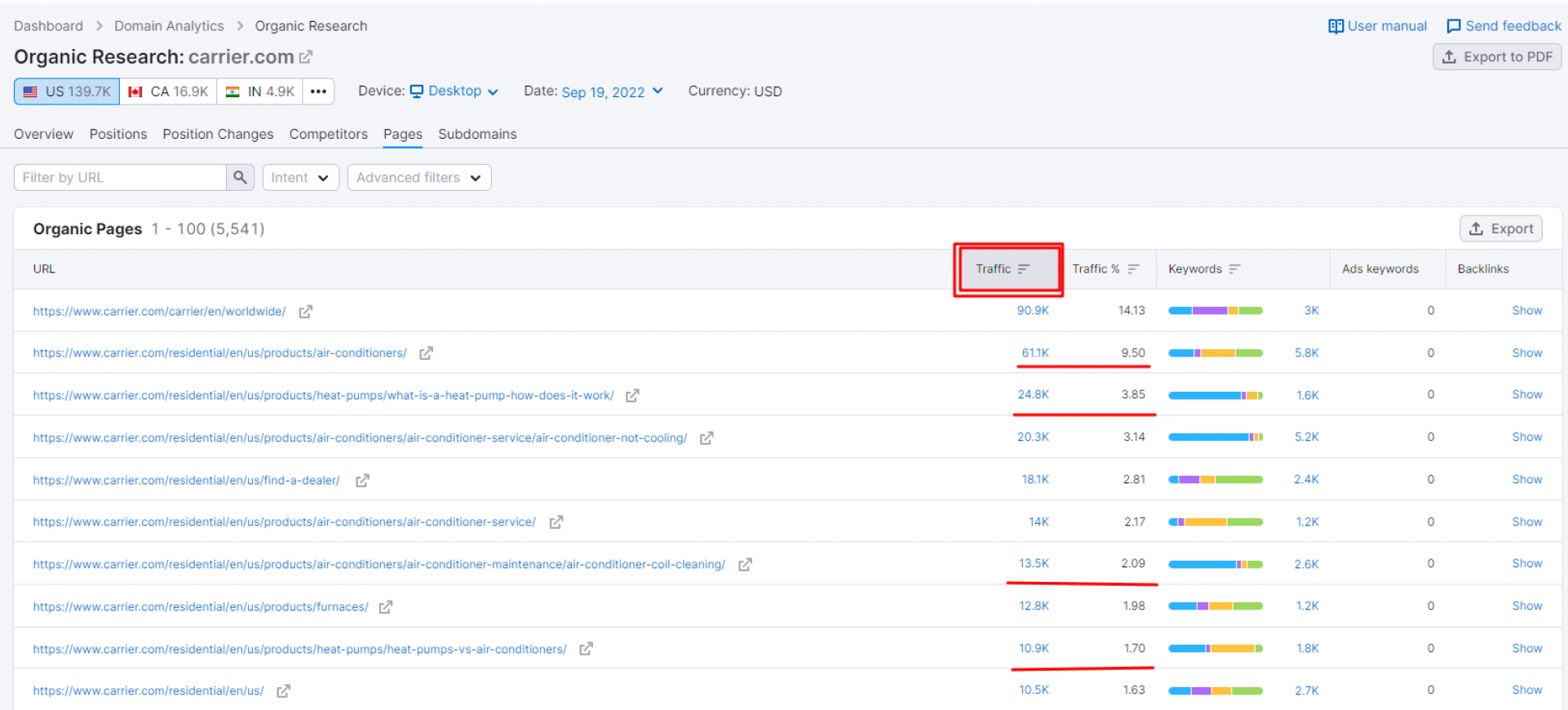
Task: Open the Sep 19, 2022 date dropdown
Action: [x=613, y=91]
